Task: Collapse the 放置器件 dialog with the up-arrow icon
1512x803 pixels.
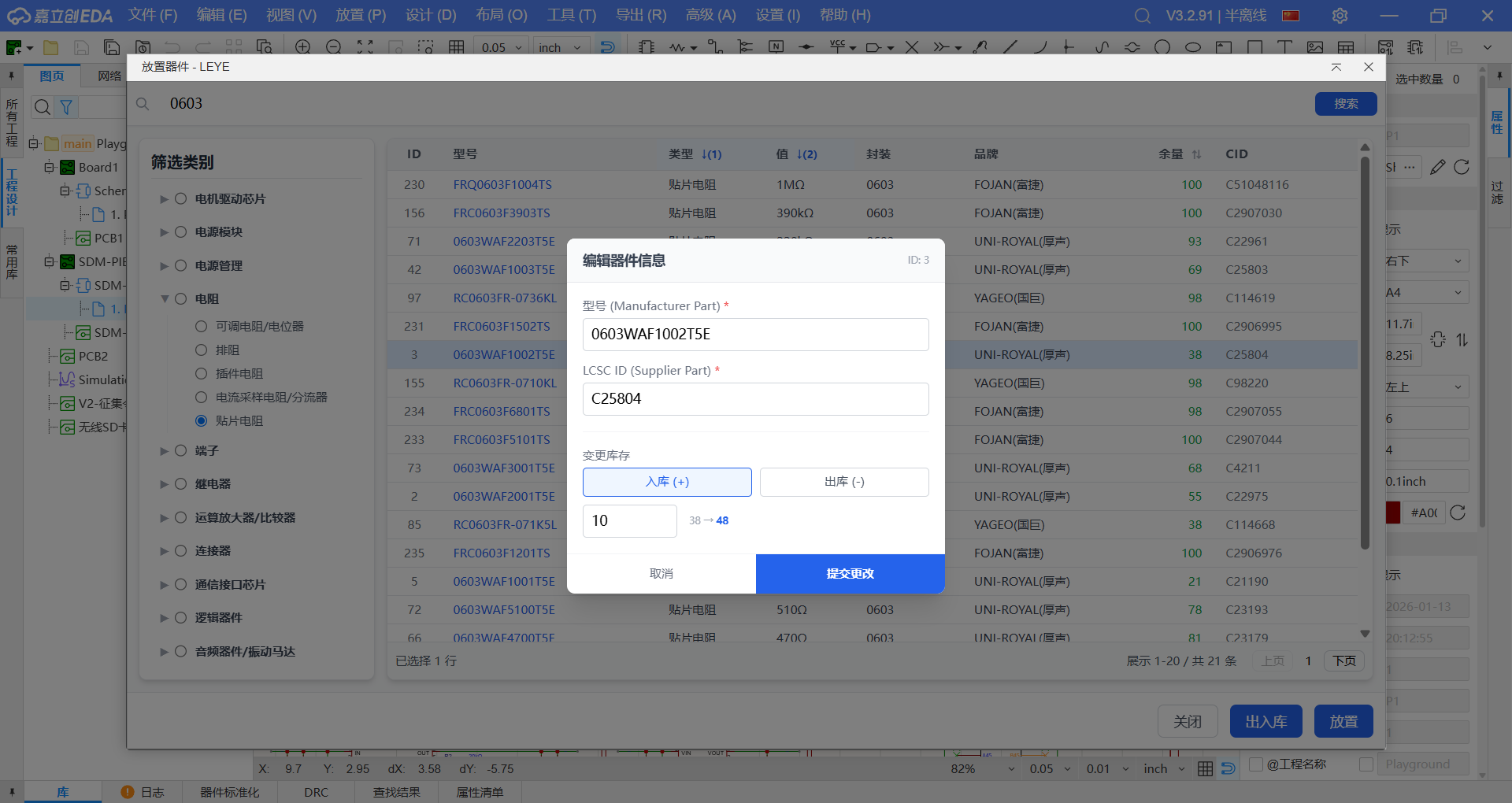Action: [1336, 67]
